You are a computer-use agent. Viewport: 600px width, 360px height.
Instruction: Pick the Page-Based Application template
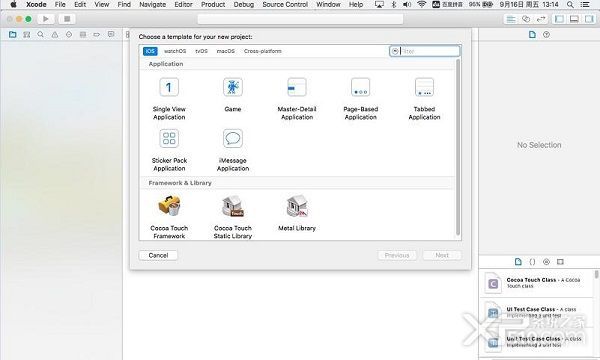click(360, 99)
